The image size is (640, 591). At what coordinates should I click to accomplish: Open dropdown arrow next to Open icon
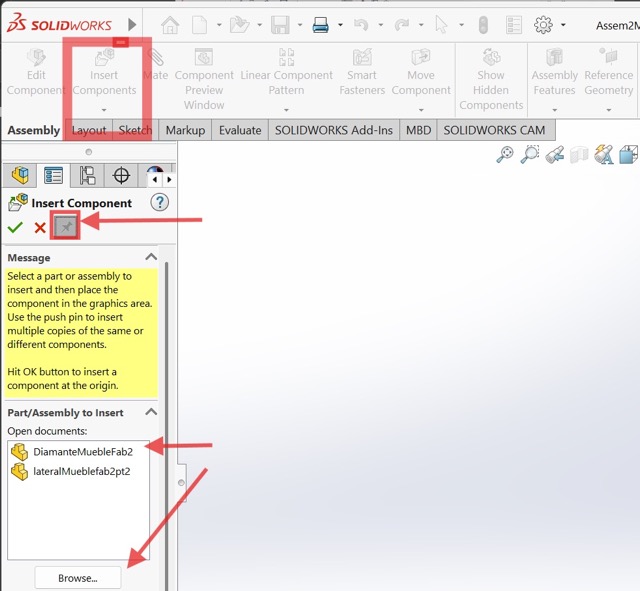tap(260, 25)
